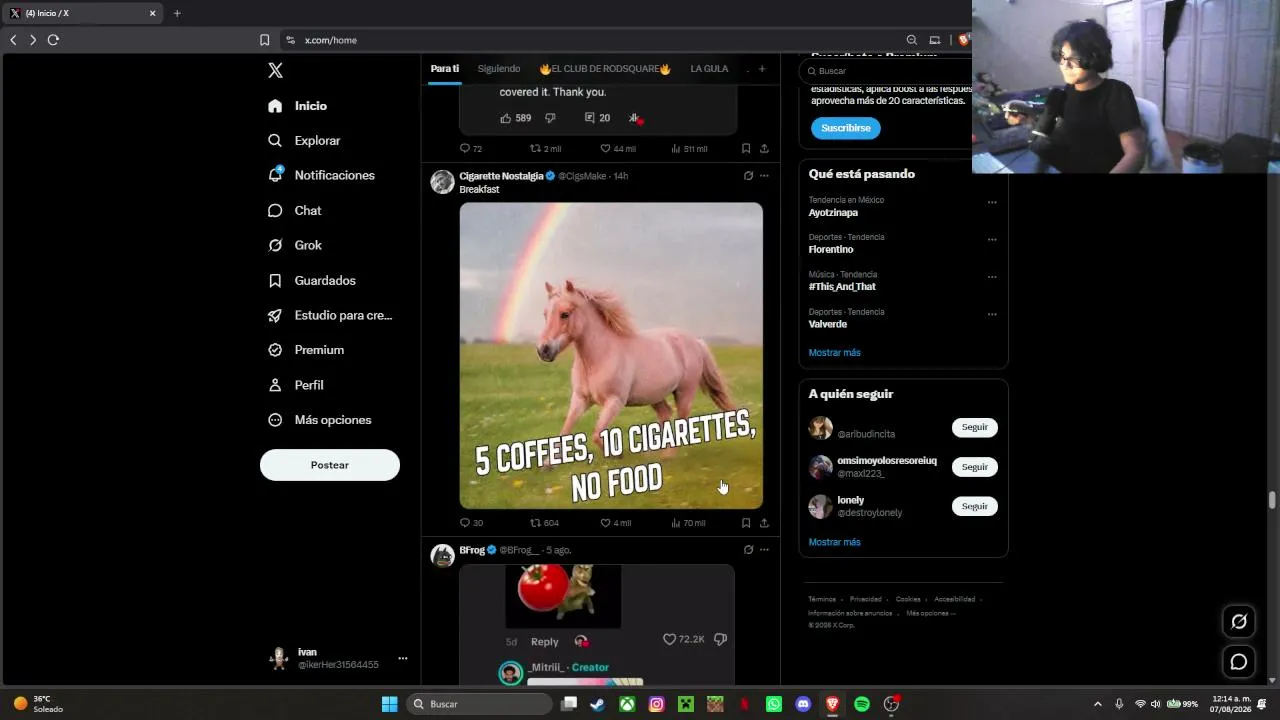This screenshot has height=720, width=1280.
Task: Open the floating messages chat button
Action: (x=1239, y=662)
